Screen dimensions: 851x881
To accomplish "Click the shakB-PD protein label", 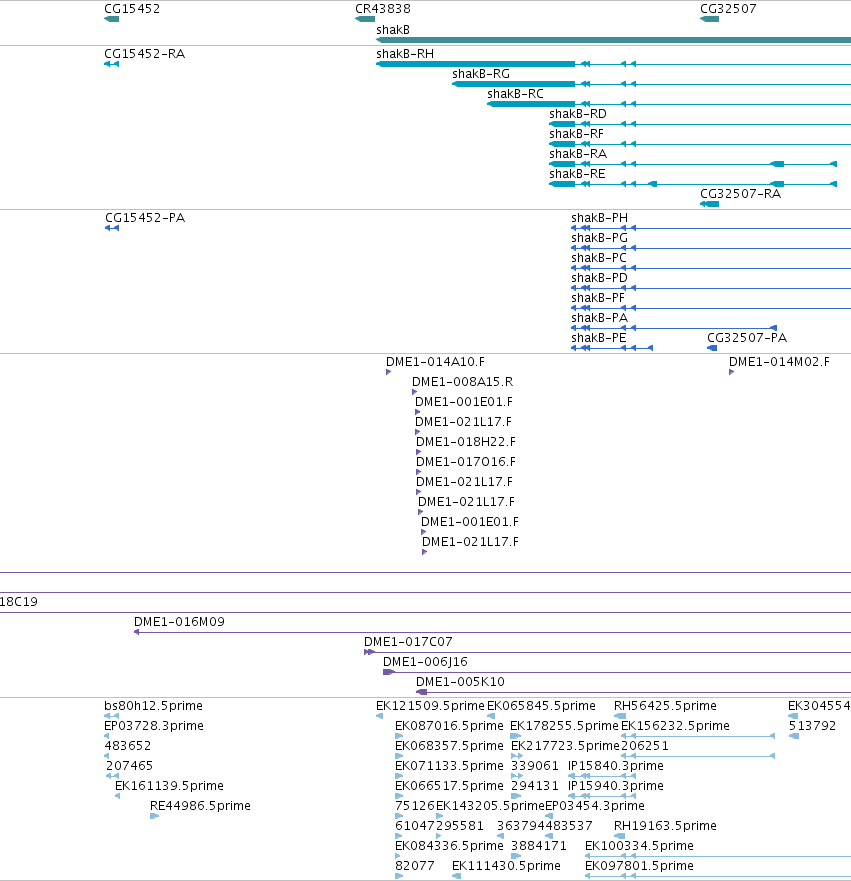I will click(x=599, y=278).
